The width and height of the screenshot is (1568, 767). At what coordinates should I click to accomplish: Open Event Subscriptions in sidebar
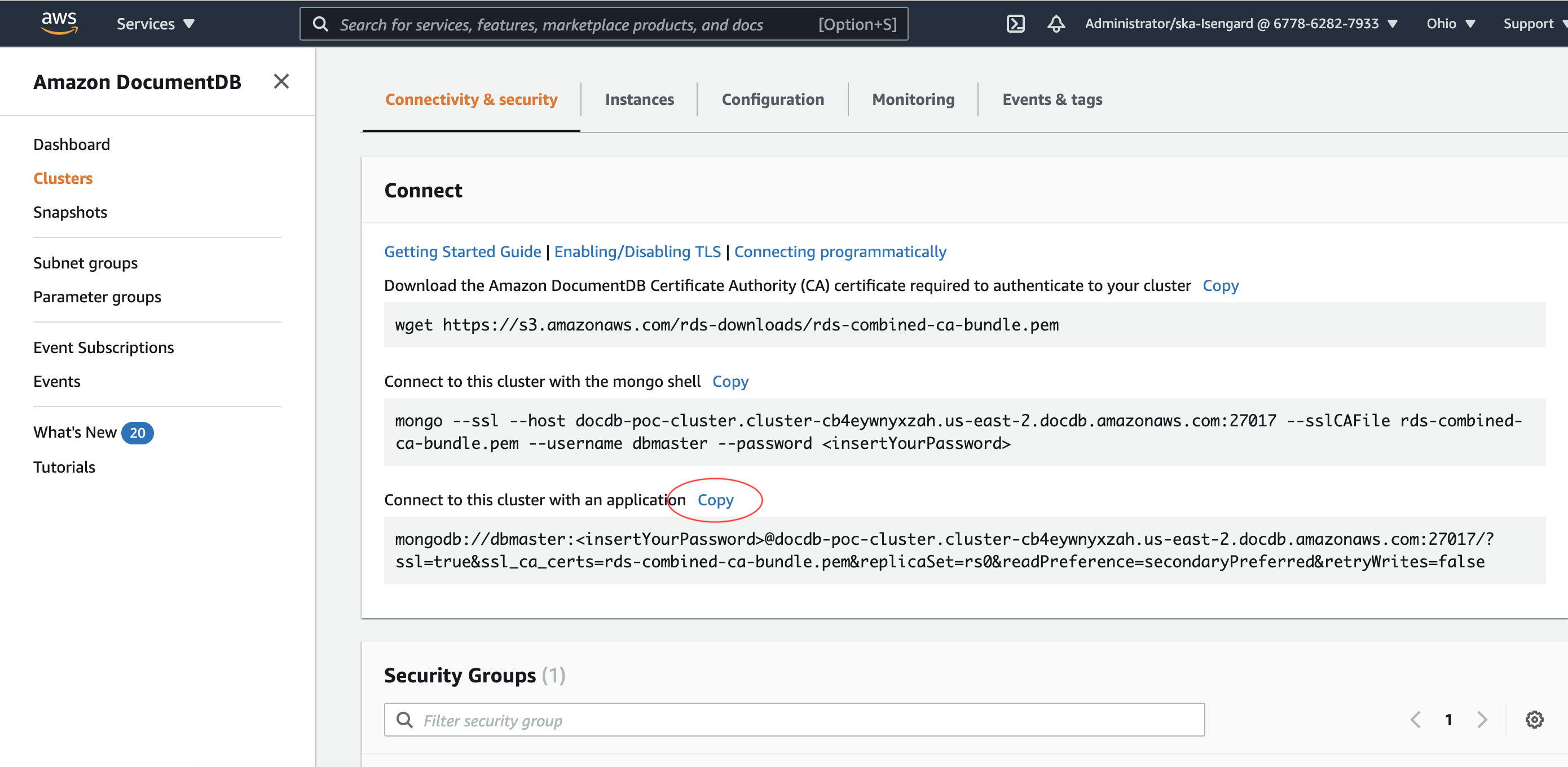(103, 347)
